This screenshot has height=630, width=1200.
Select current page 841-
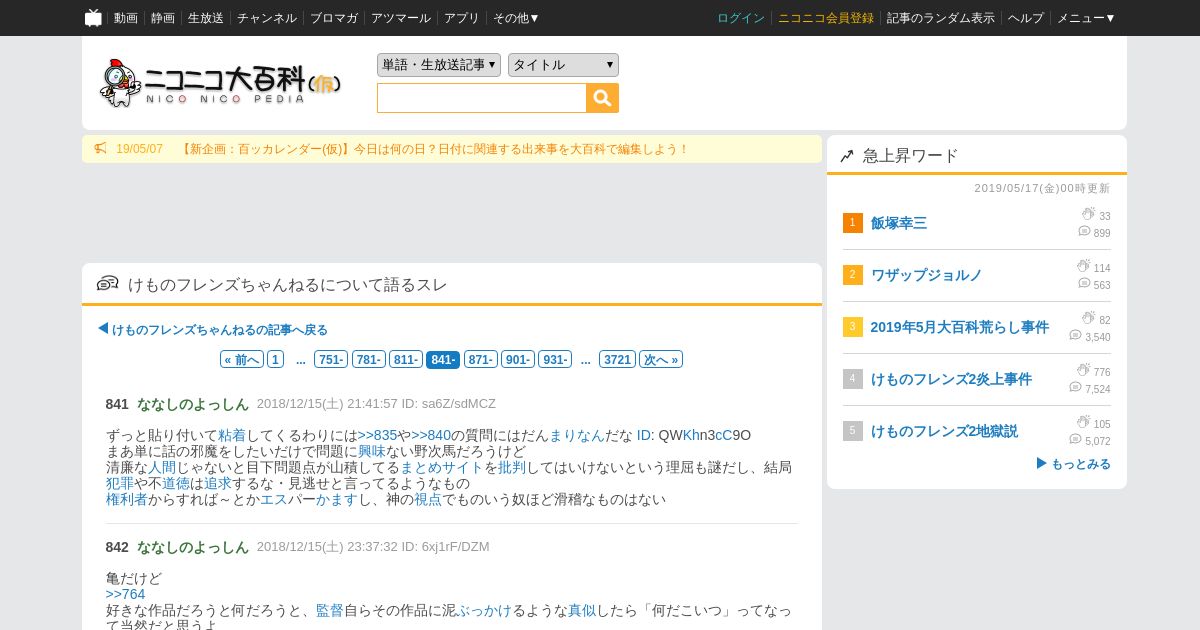(x=443, y=360)
